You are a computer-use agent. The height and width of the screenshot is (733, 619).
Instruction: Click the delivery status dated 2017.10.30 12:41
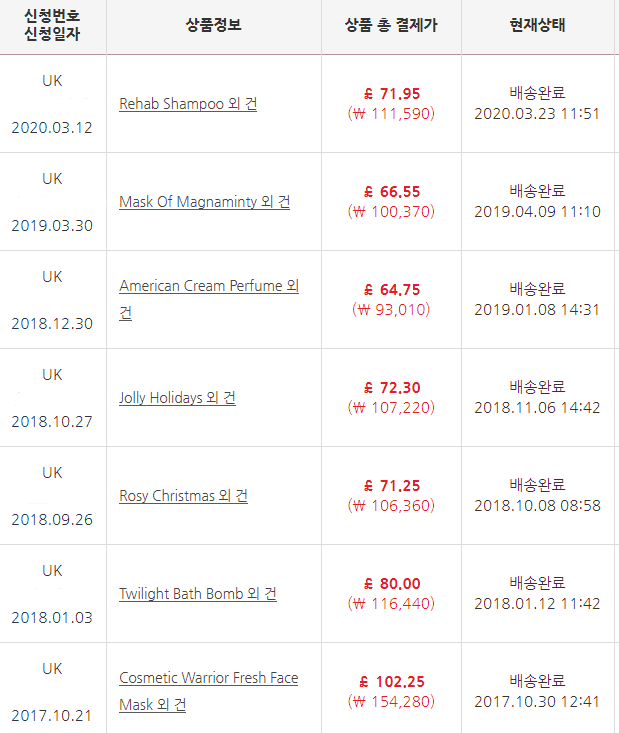[537, 691]
